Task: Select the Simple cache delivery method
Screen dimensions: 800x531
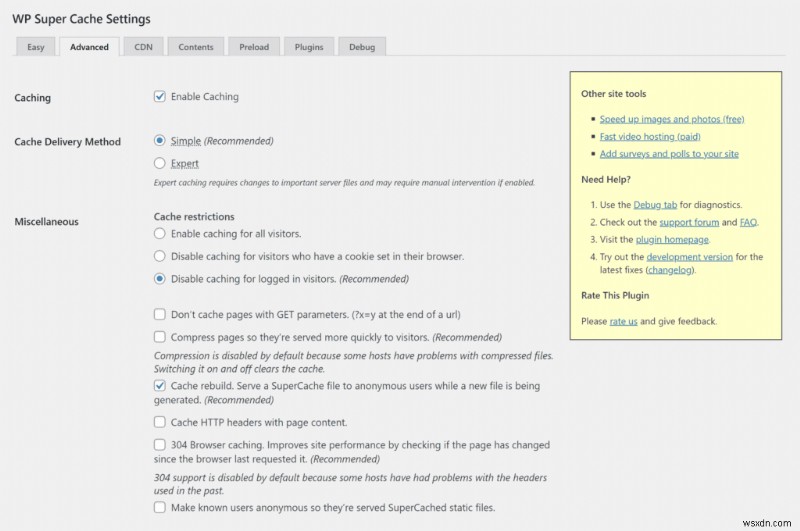Action: tap(160, 141)
